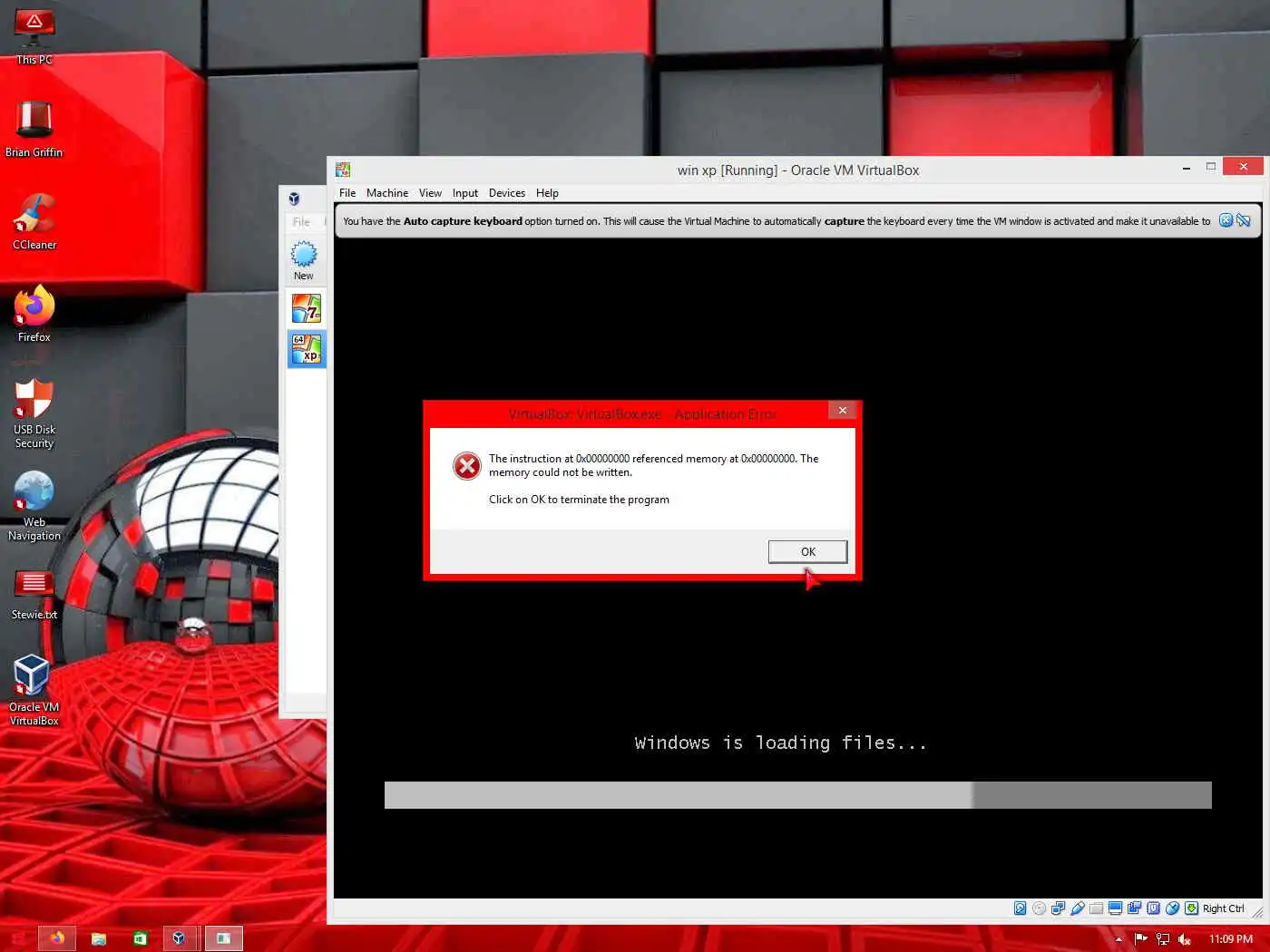Image resolution: width=1270 pixels, height=952 pixels.
Task: Select the Windows 7 VM in Manager
Action: point(307,309)
